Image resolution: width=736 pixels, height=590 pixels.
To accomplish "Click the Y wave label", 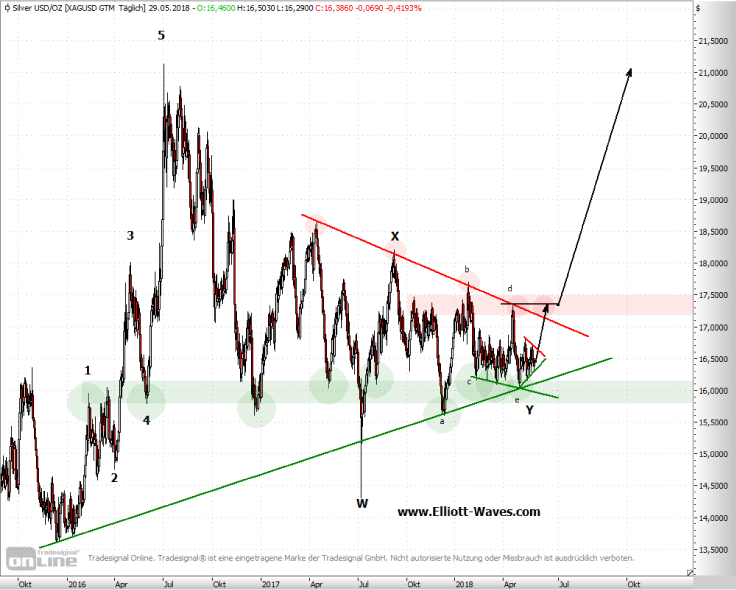I will (530, 409).
